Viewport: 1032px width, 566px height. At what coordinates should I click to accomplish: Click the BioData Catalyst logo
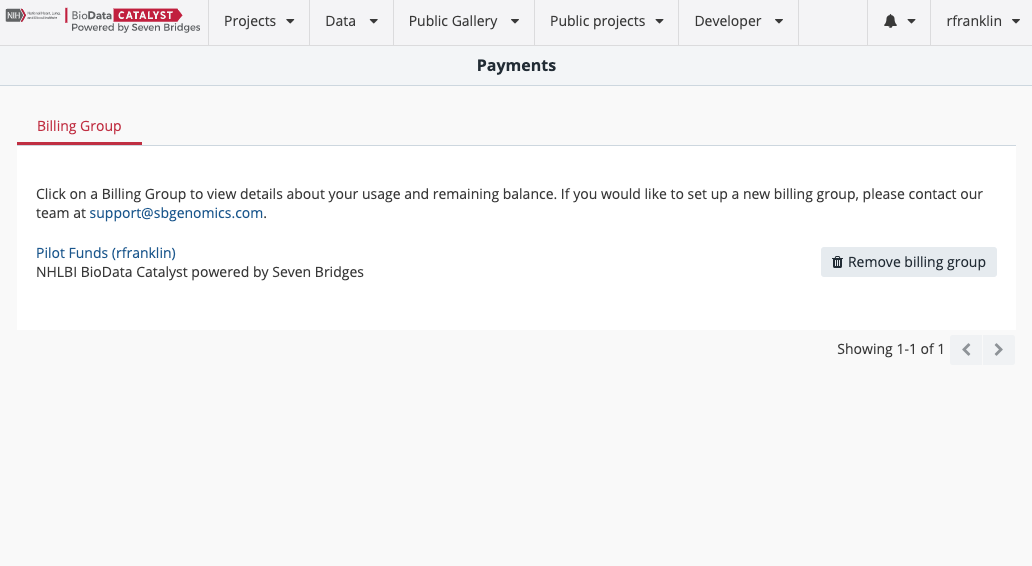point(135,21)
